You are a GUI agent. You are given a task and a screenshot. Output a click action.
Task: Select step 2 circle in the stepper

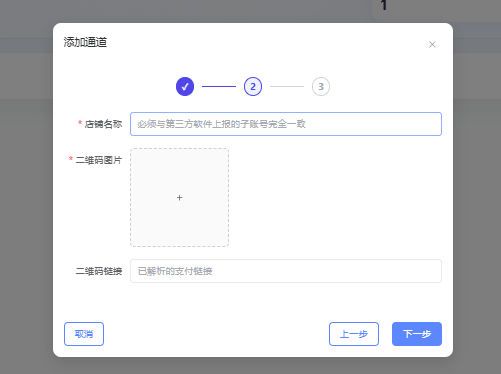(x=253, y=87)
